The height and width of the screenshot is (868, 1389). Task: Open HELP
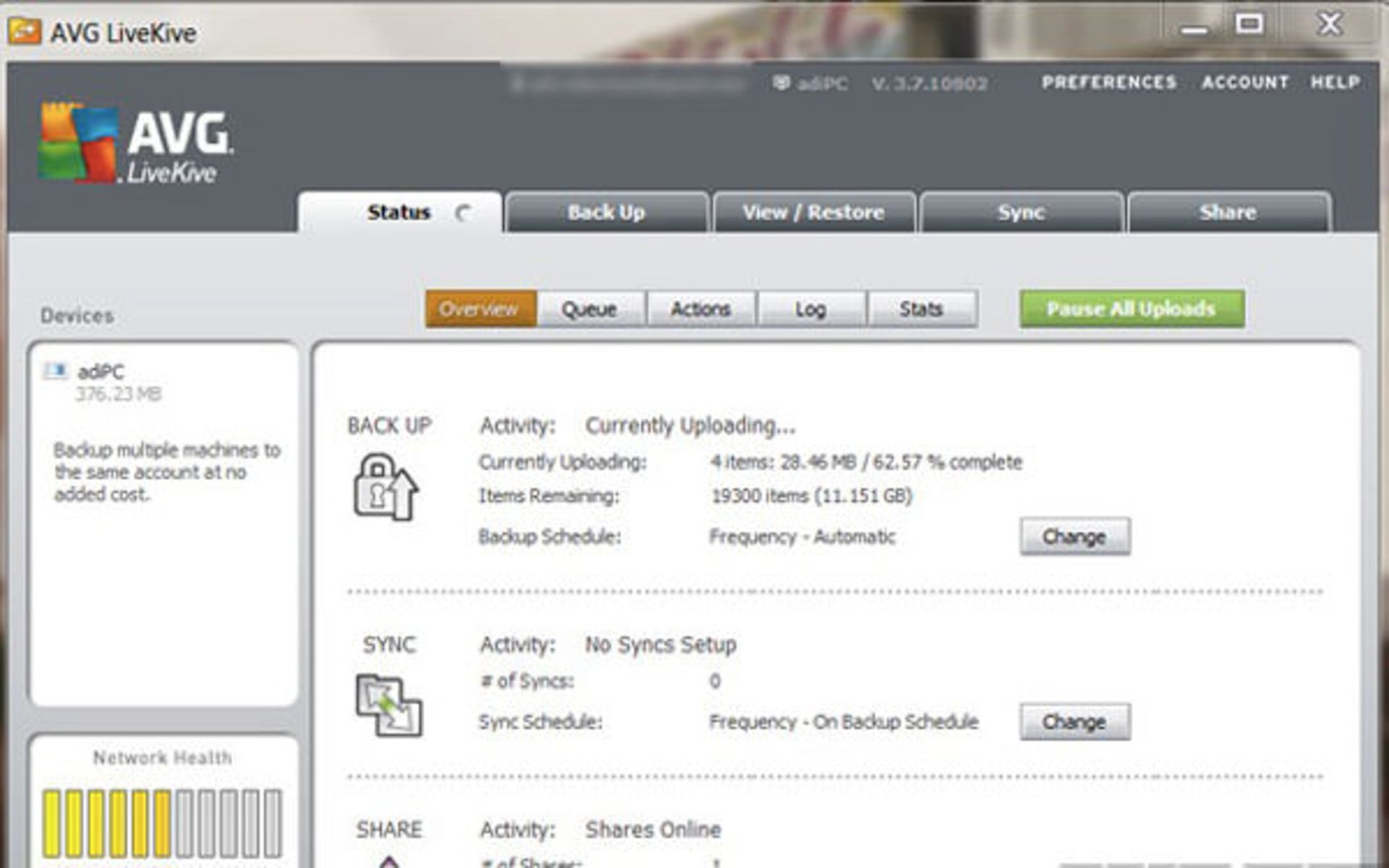[1335, 82]
